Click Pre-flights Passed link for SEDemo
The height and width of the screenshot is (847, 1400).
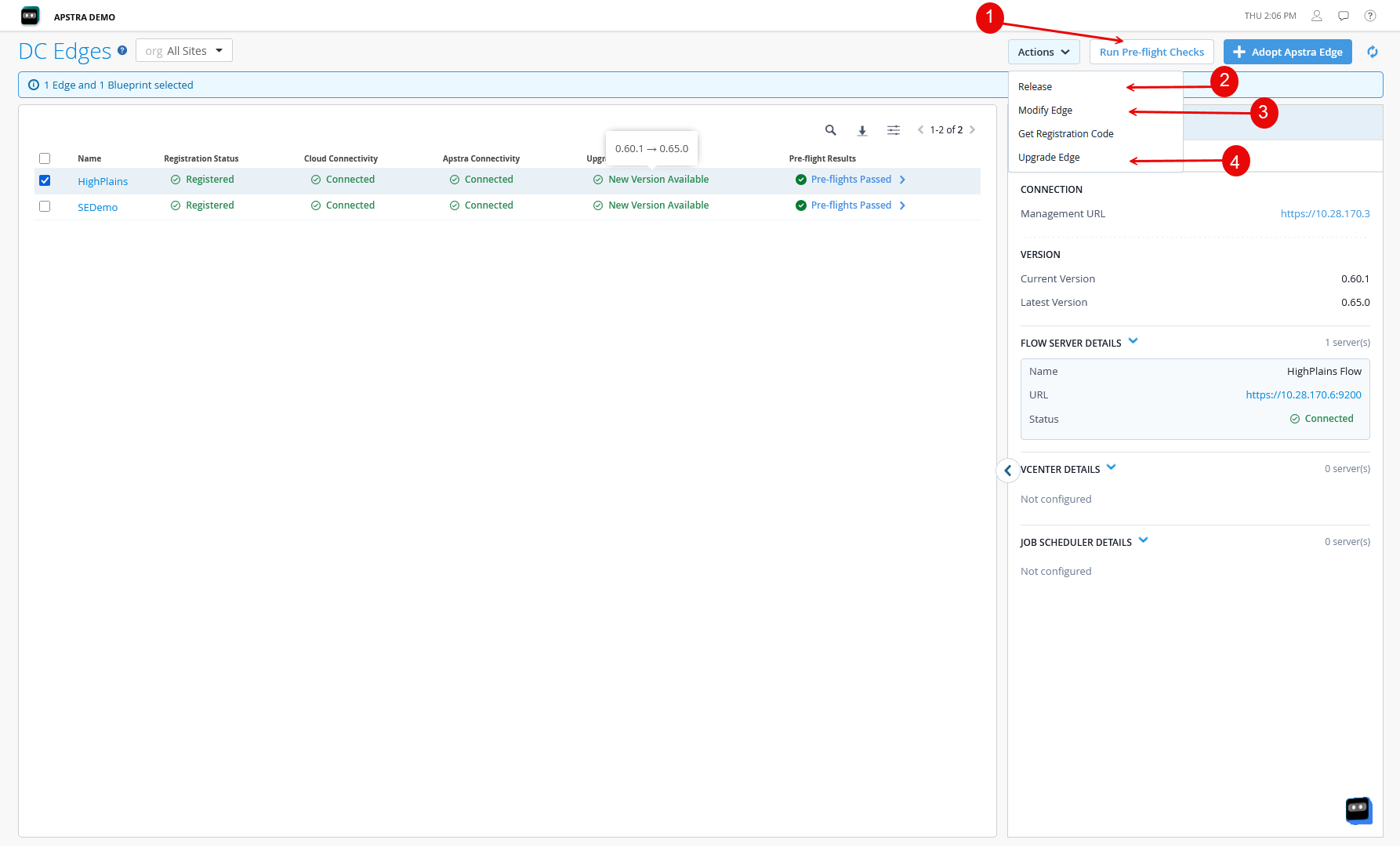851,205
